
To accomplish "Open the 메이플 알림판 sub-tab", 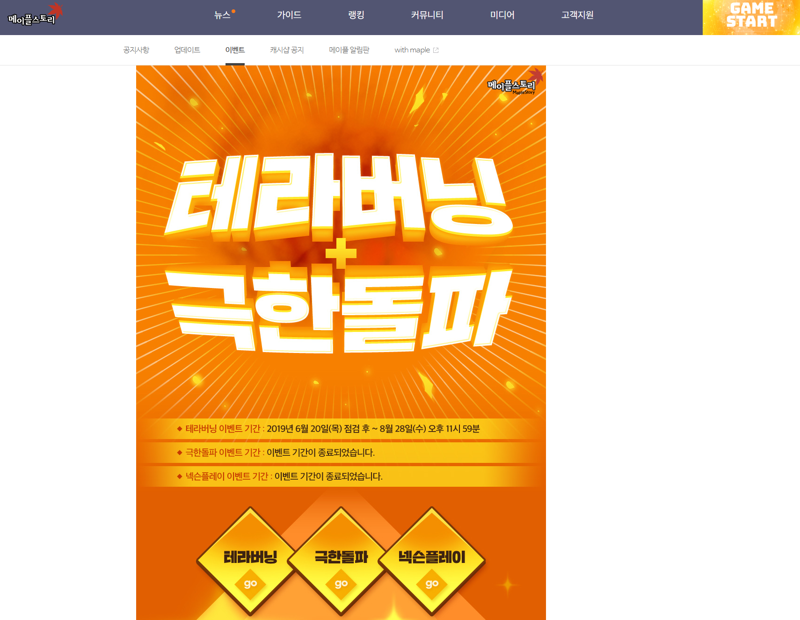I will pos(349,50).
